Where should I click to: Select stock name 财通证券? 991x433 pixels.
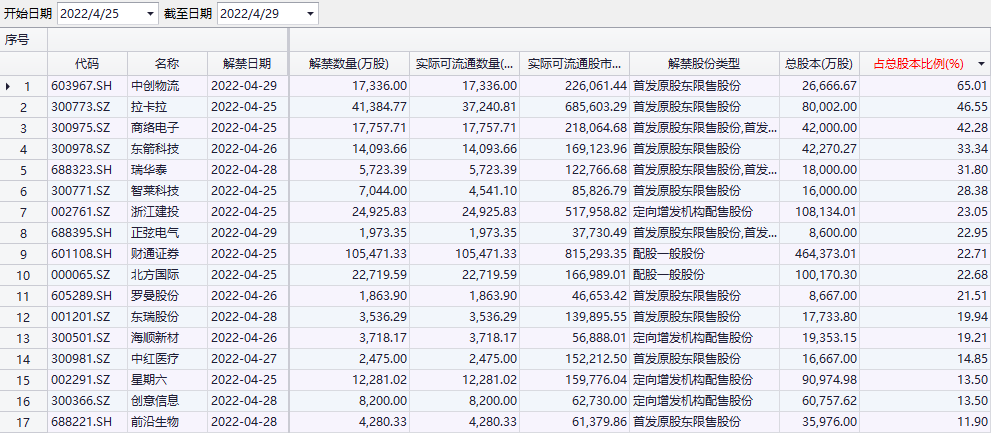click(155, 254)
